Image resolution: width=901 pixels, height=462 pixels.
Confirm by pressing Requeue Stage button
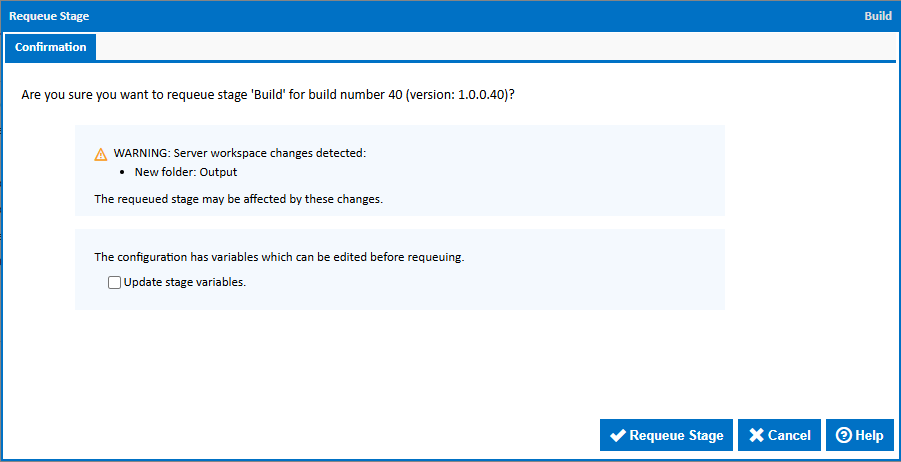(x=666, y=435)
